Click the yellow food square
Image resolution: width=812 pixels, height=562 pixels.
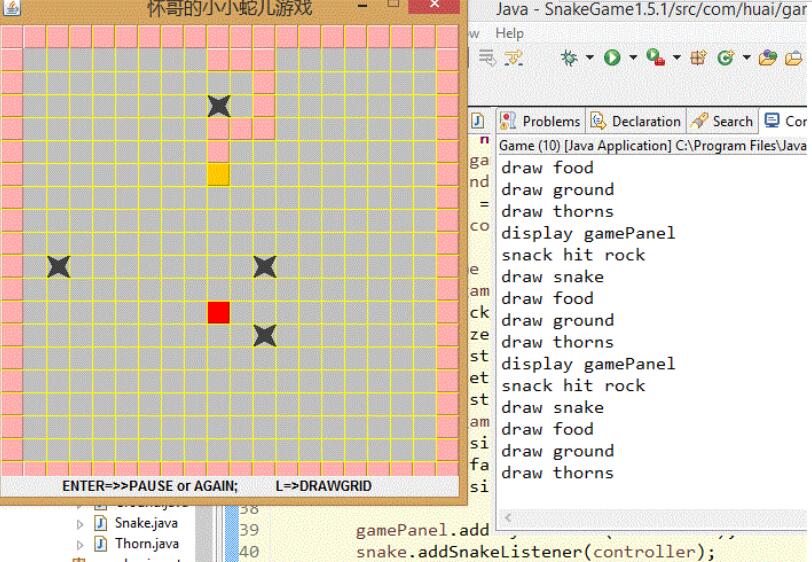click(219, 174)
